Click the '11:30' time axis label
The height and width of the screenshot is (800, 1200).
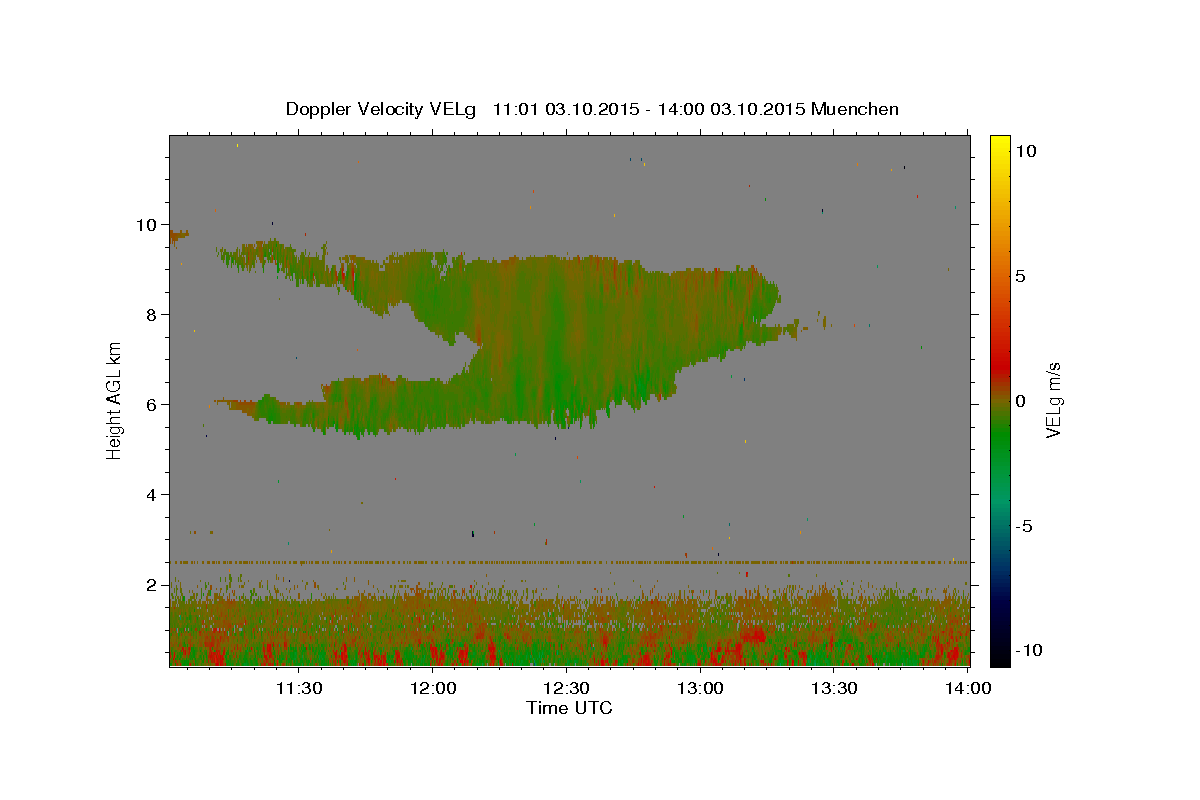[x=299, y=688]
